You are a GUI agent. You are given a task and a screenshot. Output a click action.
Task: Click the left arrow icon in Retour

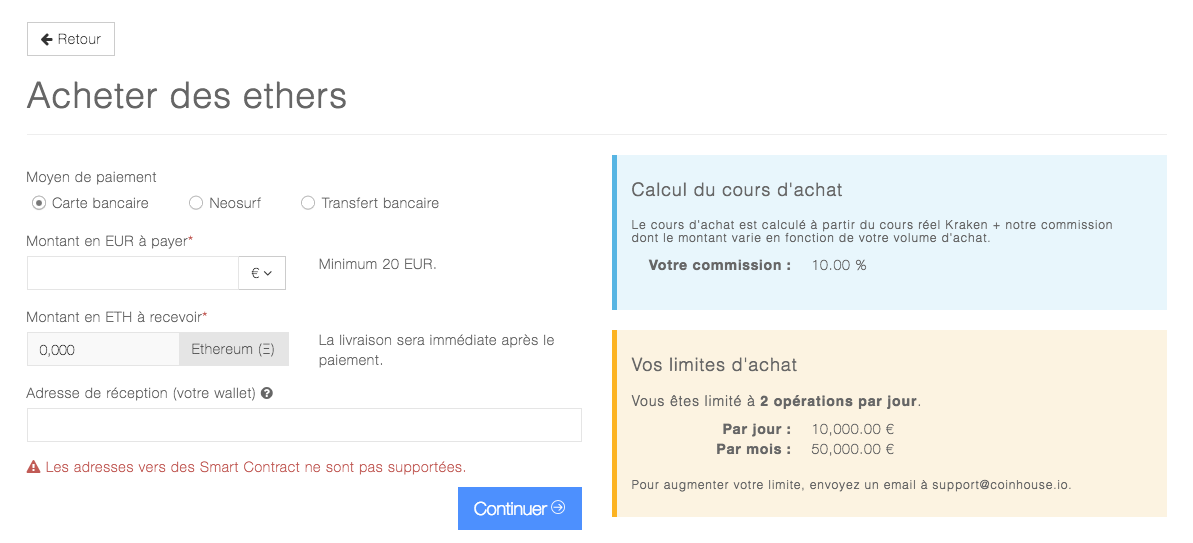click(46, 40)
